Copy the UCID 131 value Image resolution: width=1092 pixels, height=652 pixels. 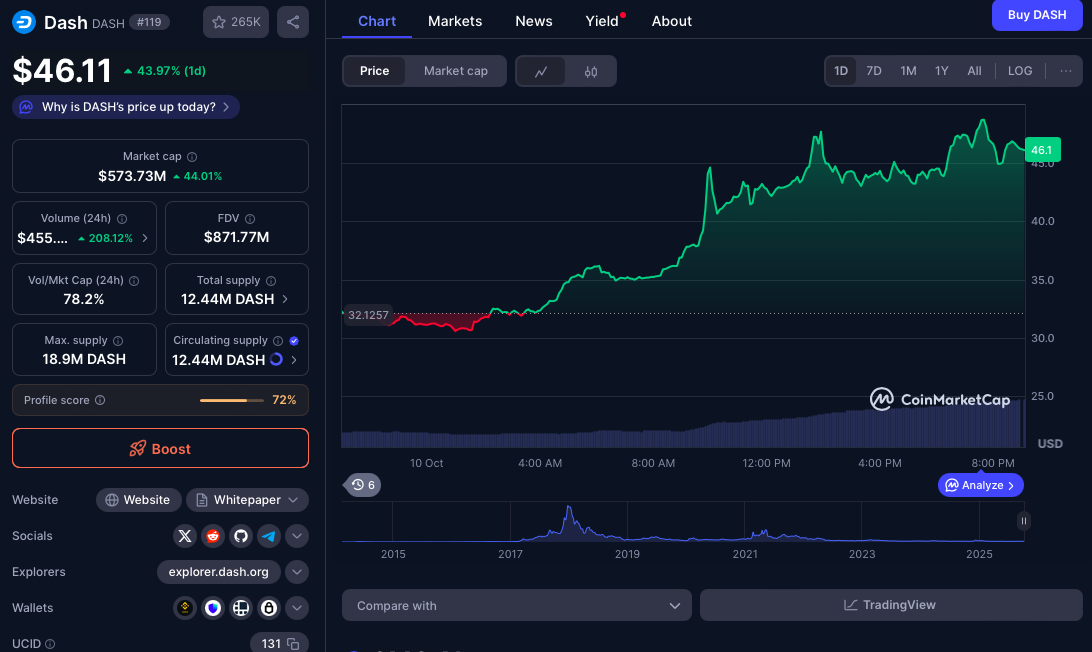[293, 644]
